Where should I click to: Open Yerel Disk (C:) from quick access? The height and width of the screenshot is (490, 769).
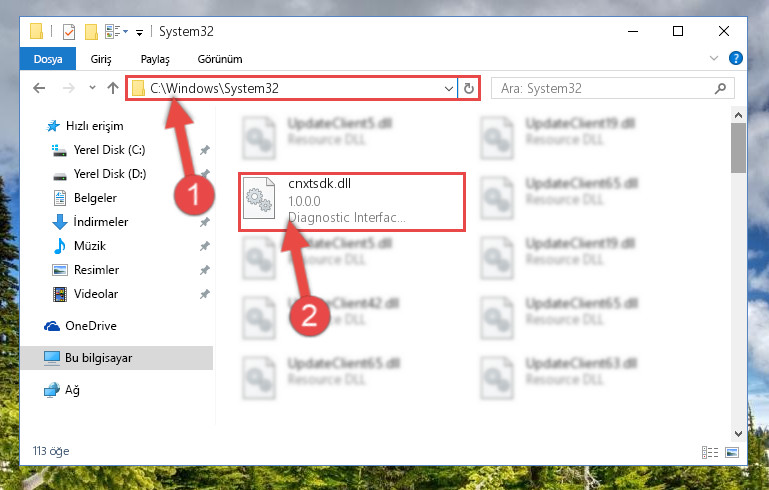coord(109,150)
